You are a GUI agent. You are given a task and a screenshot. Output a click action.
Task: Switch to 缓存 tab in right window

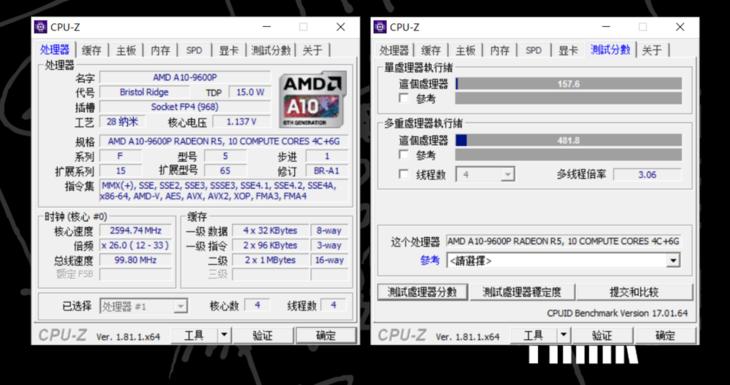pyautogui.click(x=431, y=50)
